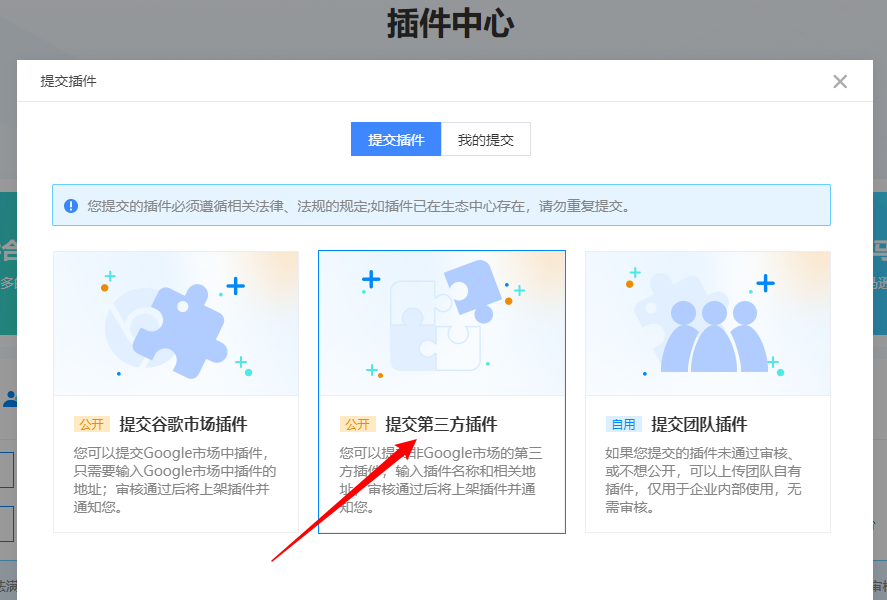Screen dimensions: 887x600
Task: Click the third-party jigsaw puzzle illustration
Action: coord(441,322)
